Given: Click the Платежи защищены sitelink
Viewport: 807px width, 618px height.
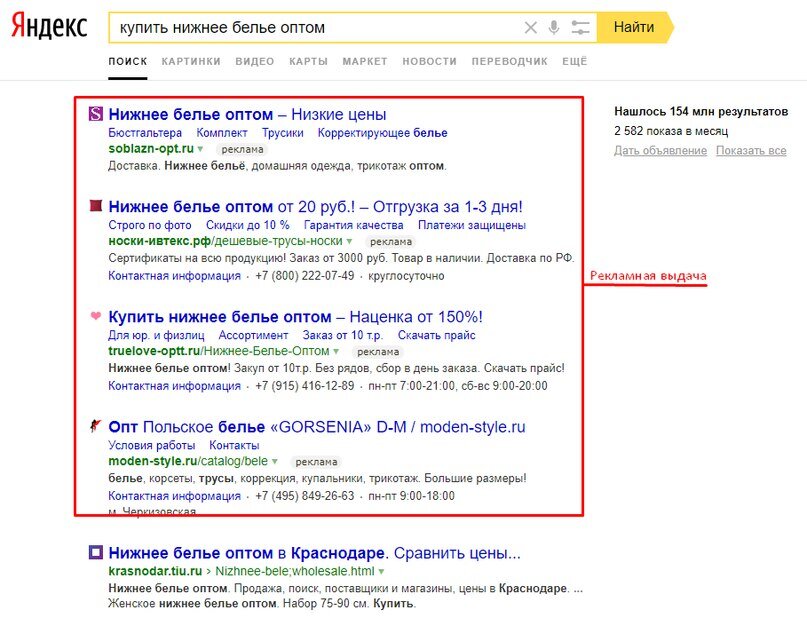Looking at the screenshot, I should click(x=472, y=225).
